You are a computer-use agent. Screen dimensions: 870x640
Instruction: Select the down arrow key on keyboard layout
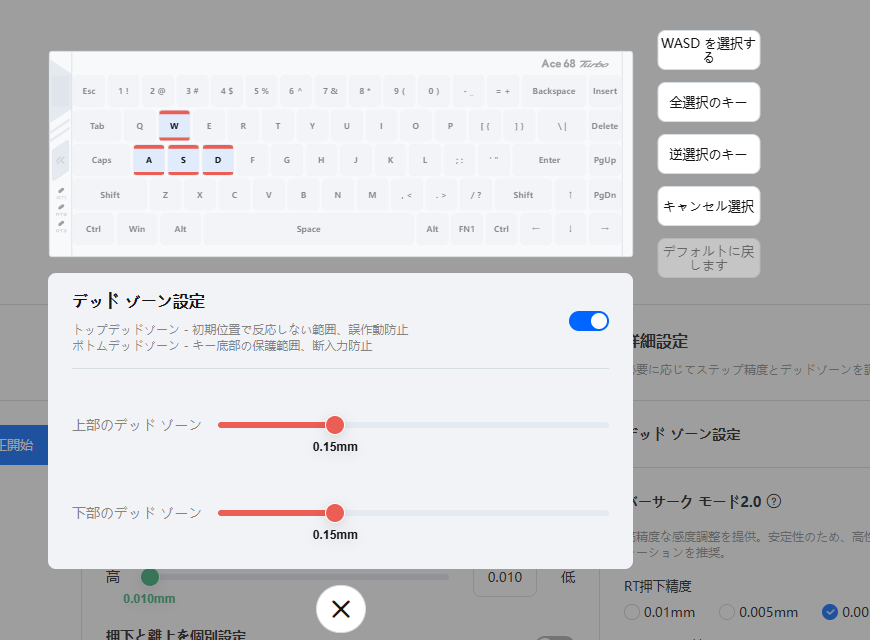(570, 229)
